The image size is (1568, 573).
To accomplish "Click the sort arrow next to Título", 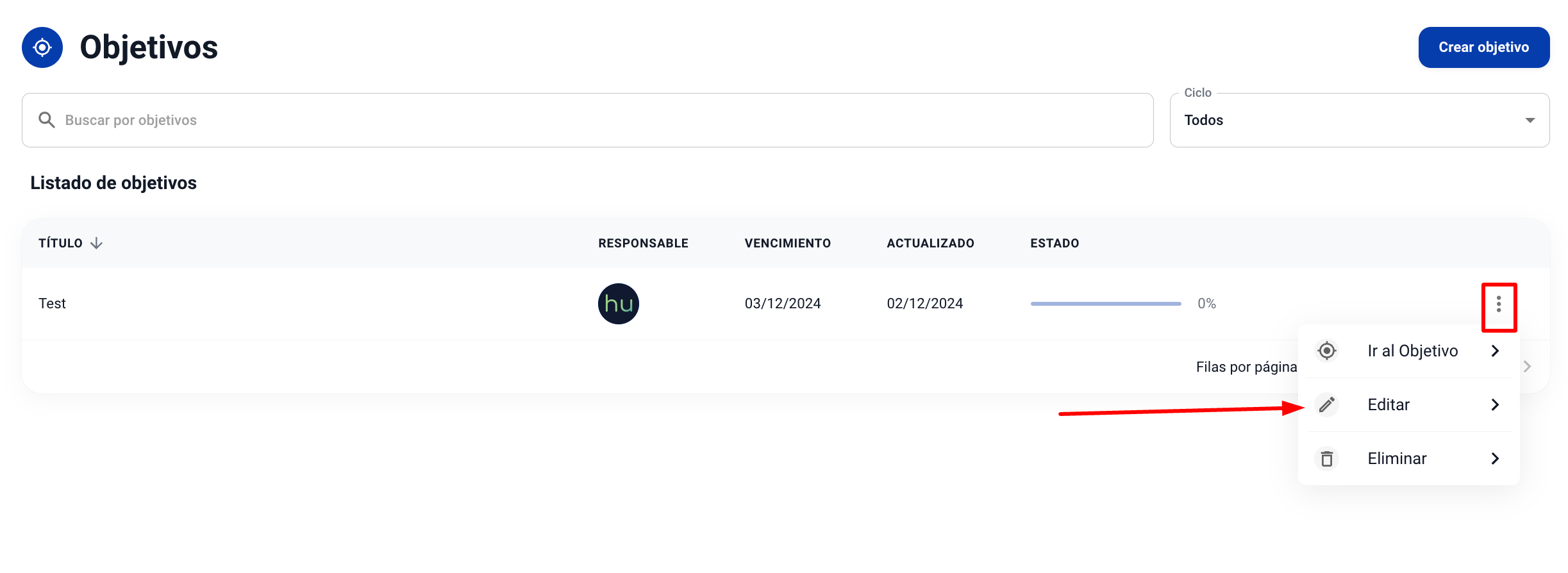I will tap(97, 243).
